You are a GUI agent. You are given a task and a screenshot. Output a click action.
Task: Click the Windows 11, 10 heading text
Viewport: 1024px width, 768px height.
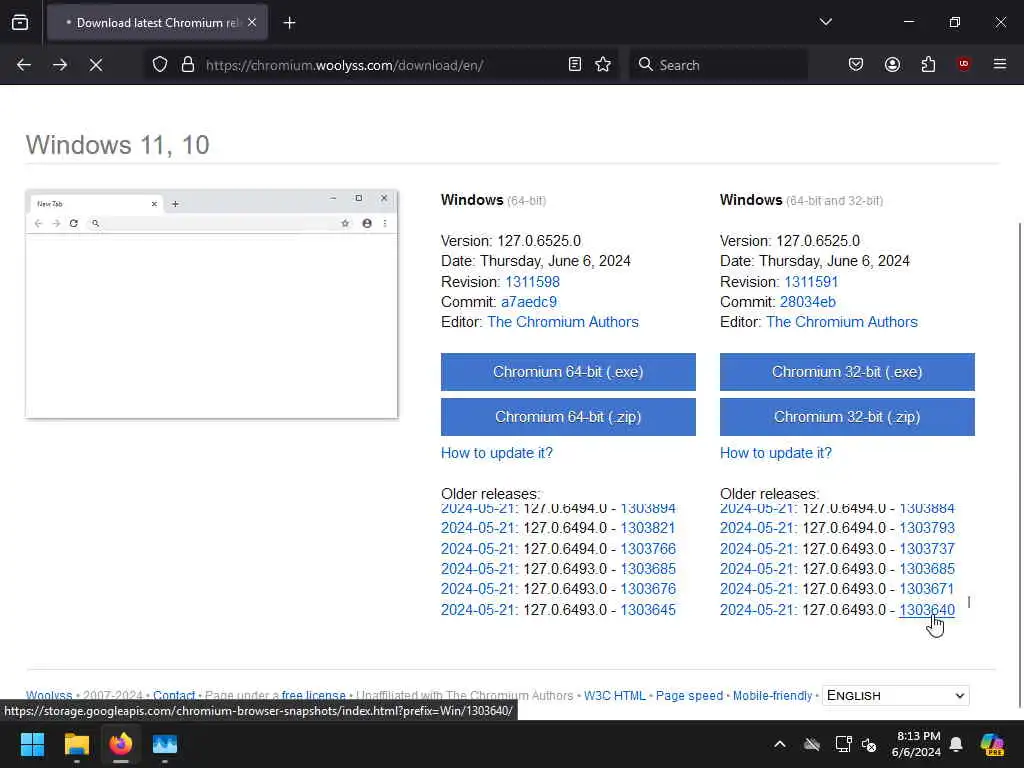[118, 145]
